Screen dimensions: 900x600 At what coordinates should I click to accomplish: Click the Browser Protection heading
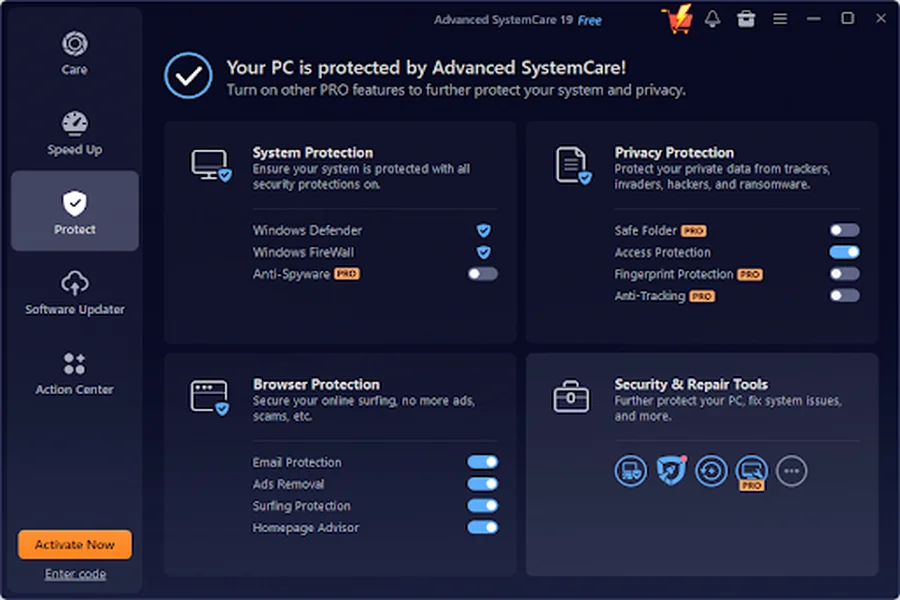316,384
